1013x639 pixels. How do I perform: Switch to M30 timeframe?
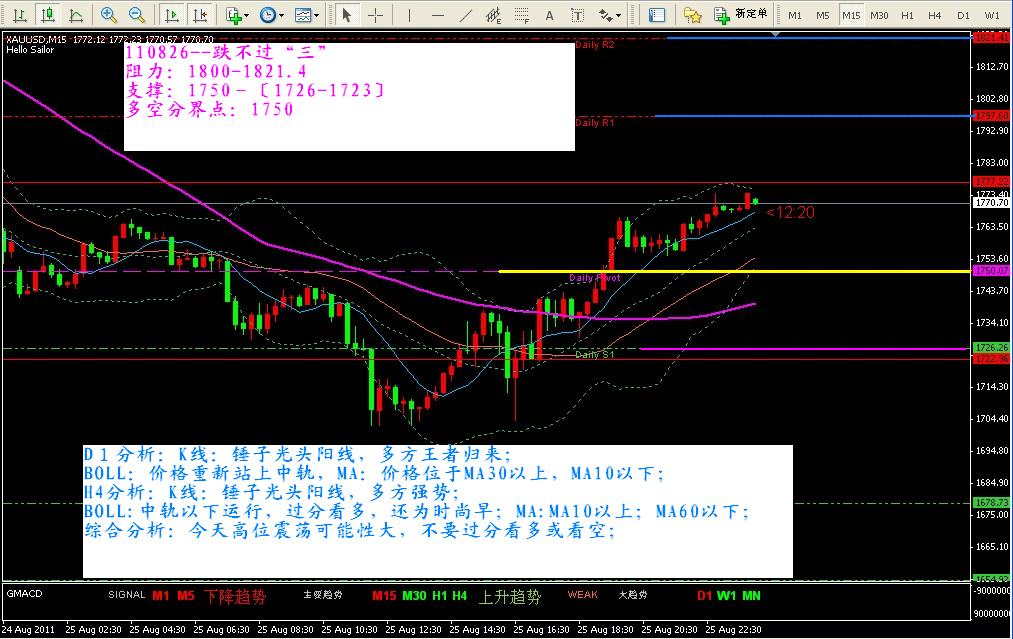tap(879, 15)
